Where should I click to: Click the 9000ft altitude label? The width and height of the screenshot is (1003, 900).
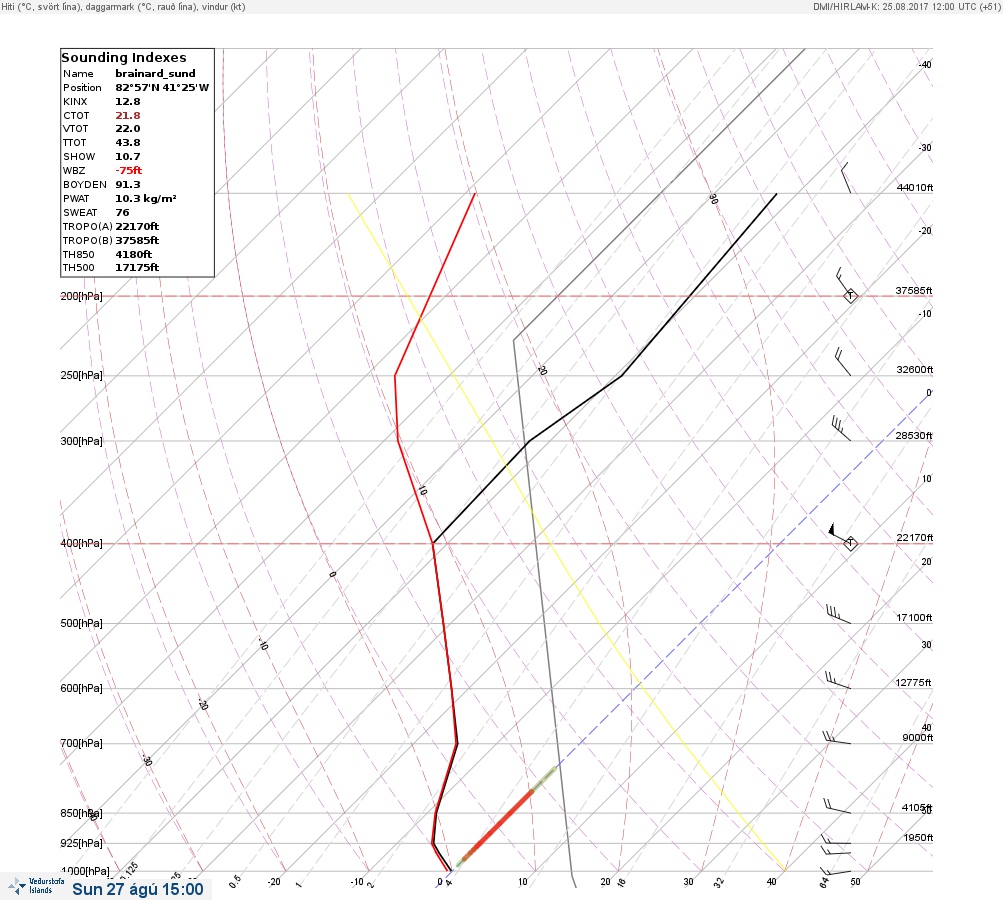point(917,738)
